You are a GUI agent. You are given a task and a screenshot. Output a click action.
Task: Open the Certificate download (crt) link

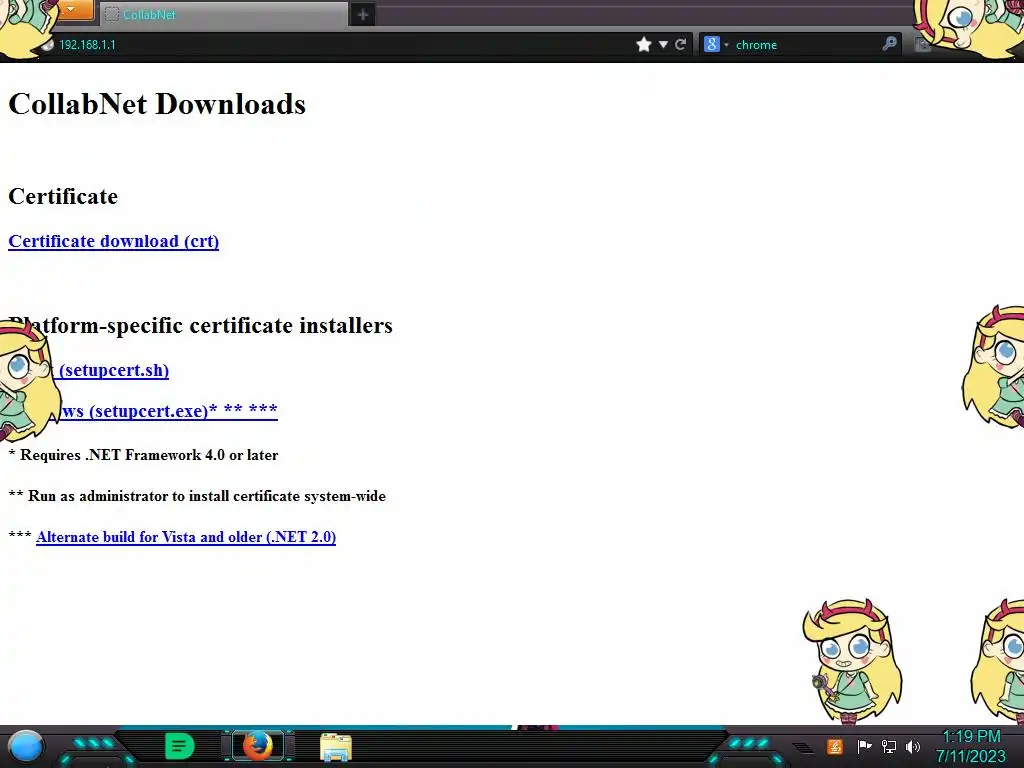click(x=114, y=241)
